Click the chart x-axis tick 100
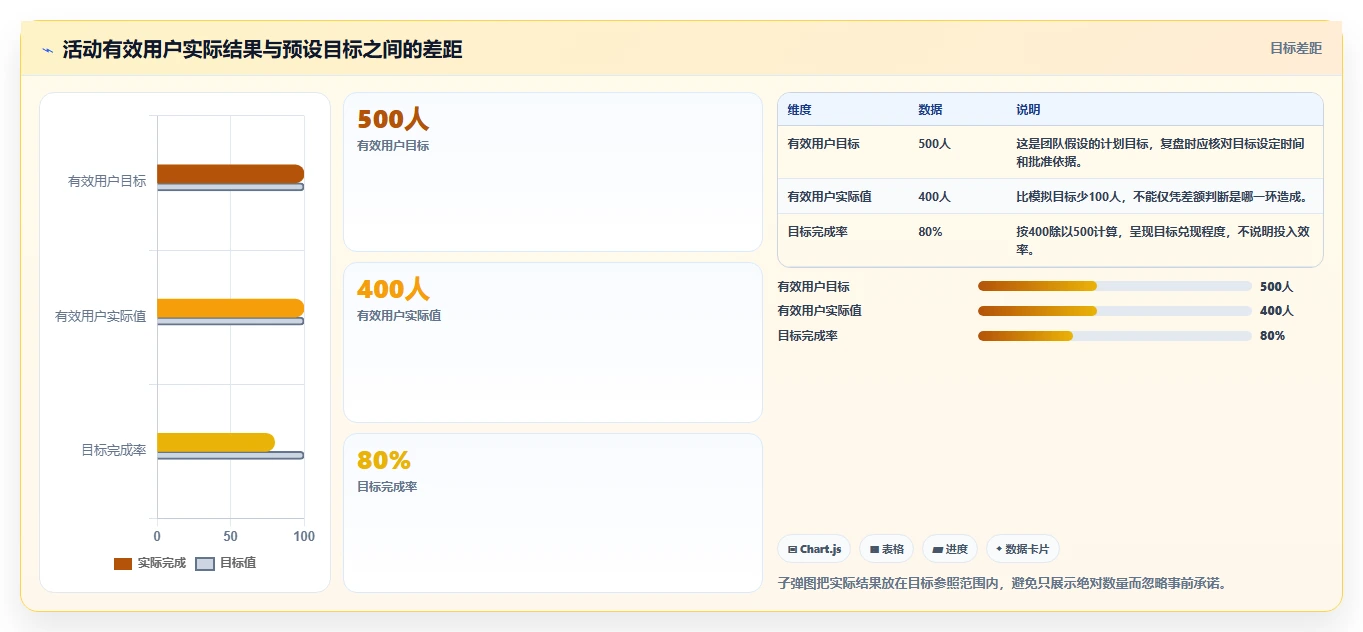Viewport: 1363px width, 632px height. 304,537
